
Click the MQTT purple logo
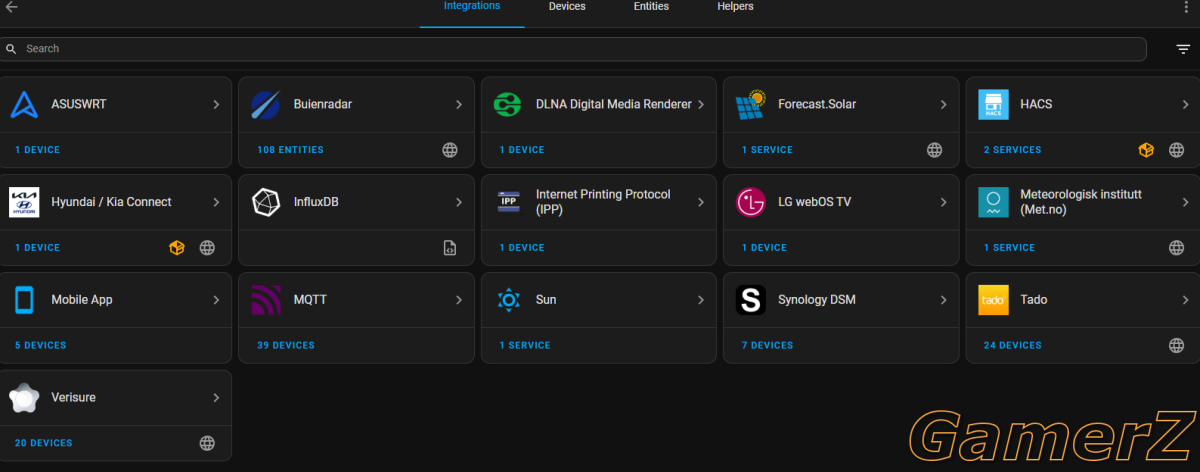tap(266, 300)
